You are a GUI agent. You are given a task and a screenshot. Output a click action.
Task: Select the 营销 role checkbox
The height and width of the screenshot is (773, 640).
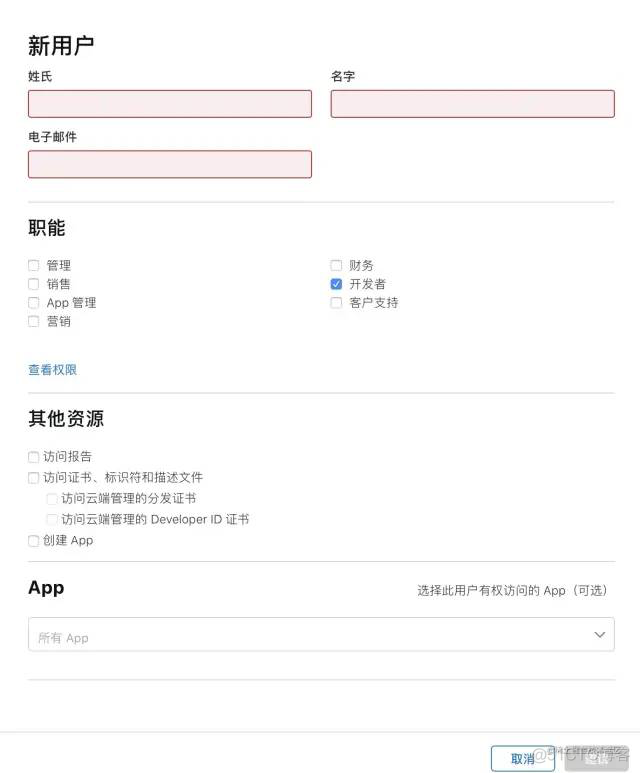coord(34,321)
